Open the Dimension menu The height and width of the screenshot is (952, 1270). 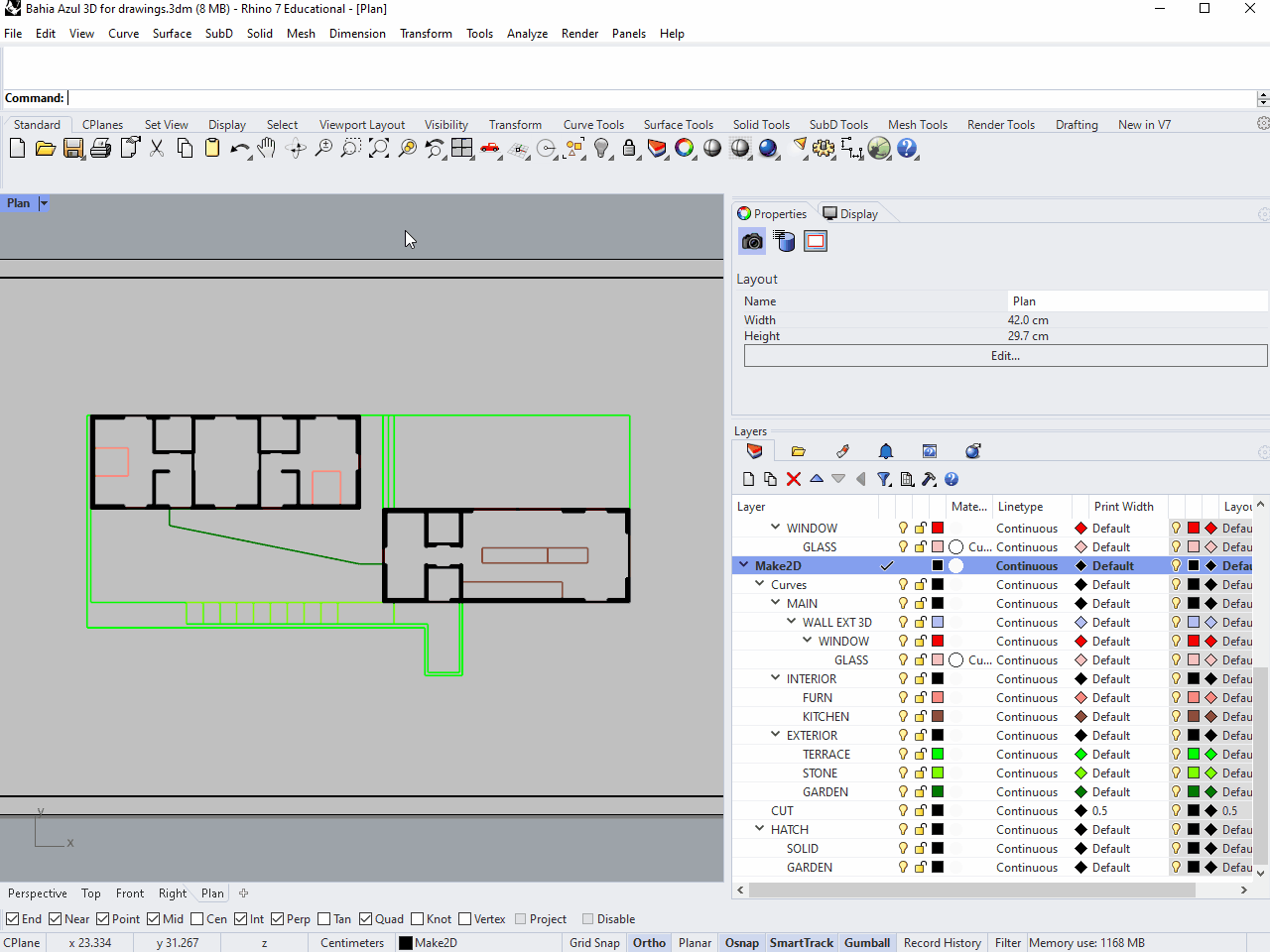(x=357, y=34)
